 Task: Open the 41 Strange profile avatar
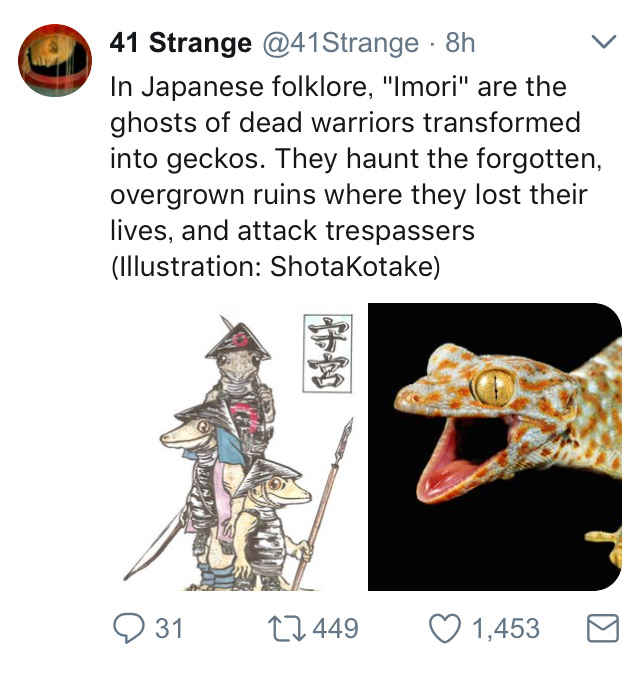pyautogui.click(x=55, y=60)
